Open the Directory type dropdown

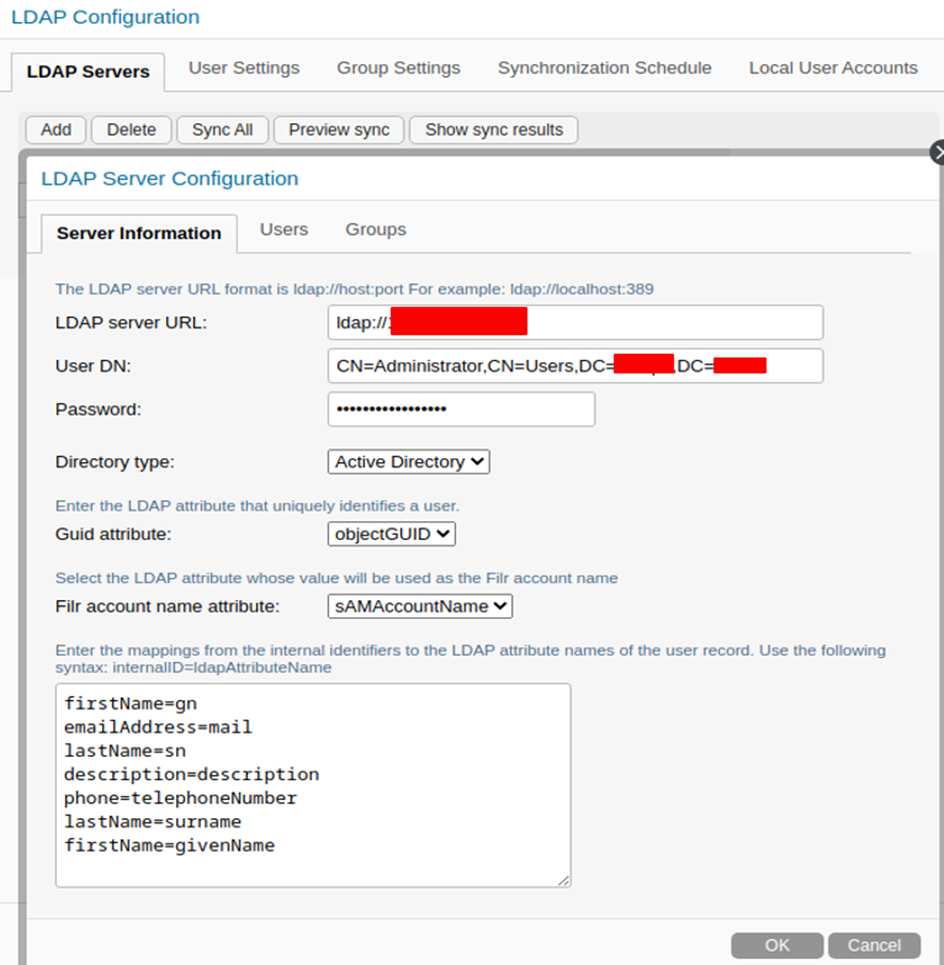(409, 462)
